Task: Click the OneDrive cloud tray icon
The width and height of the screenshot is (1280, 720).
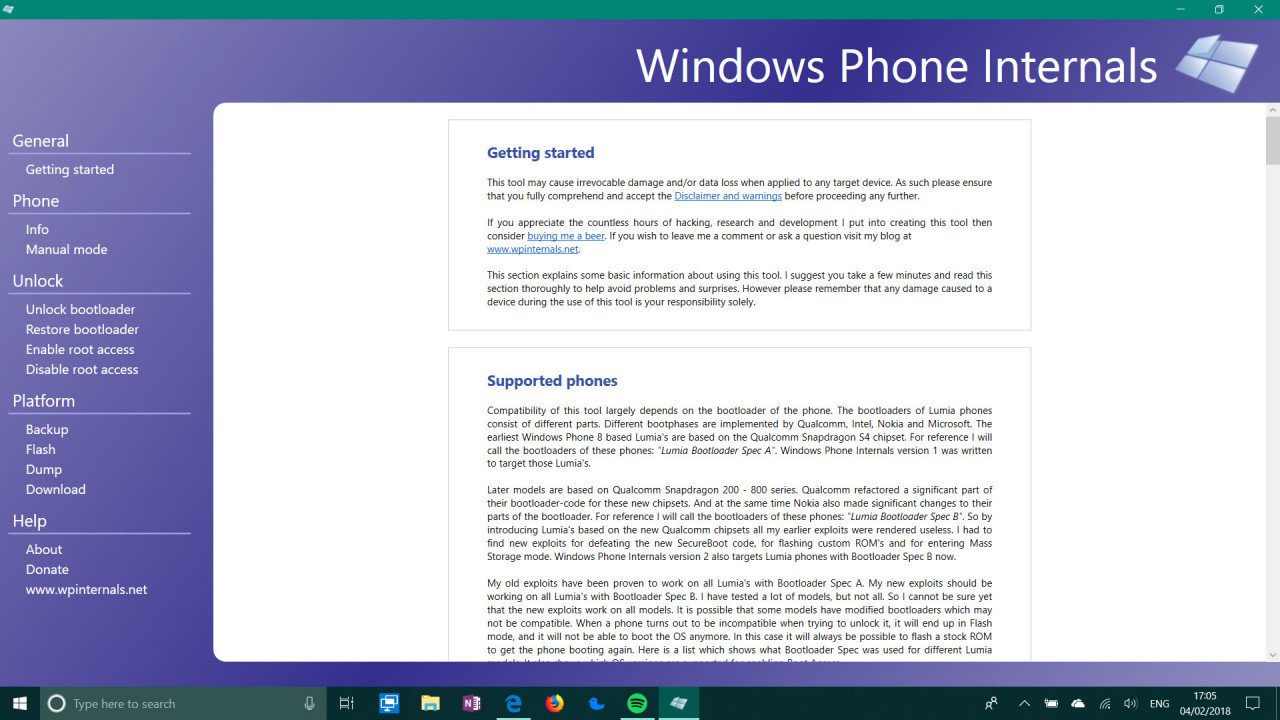Action: tap(1078, 703)
